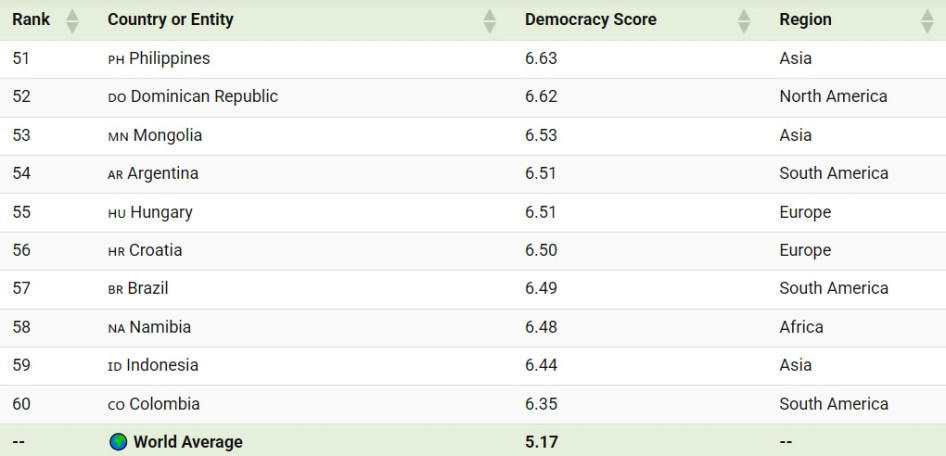Viewport: 946px width, 456px height.
Task: Open the Philippines country link
Action: [x=169, y=58]
